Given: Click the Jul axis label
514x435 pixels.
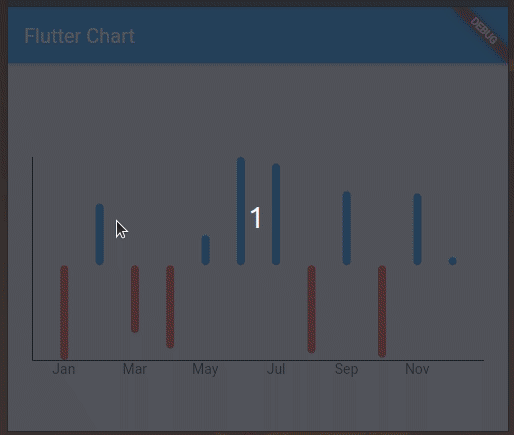Looking at the screenshot, I should [276, 369].
